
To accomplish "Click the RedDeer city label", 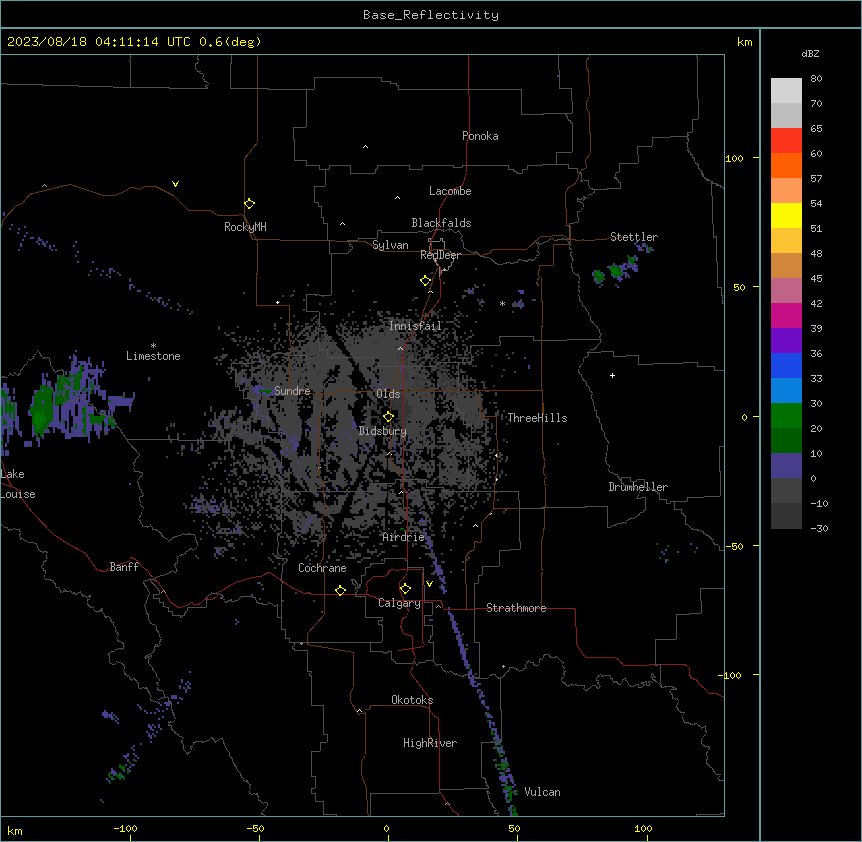I will pos(440,255).
